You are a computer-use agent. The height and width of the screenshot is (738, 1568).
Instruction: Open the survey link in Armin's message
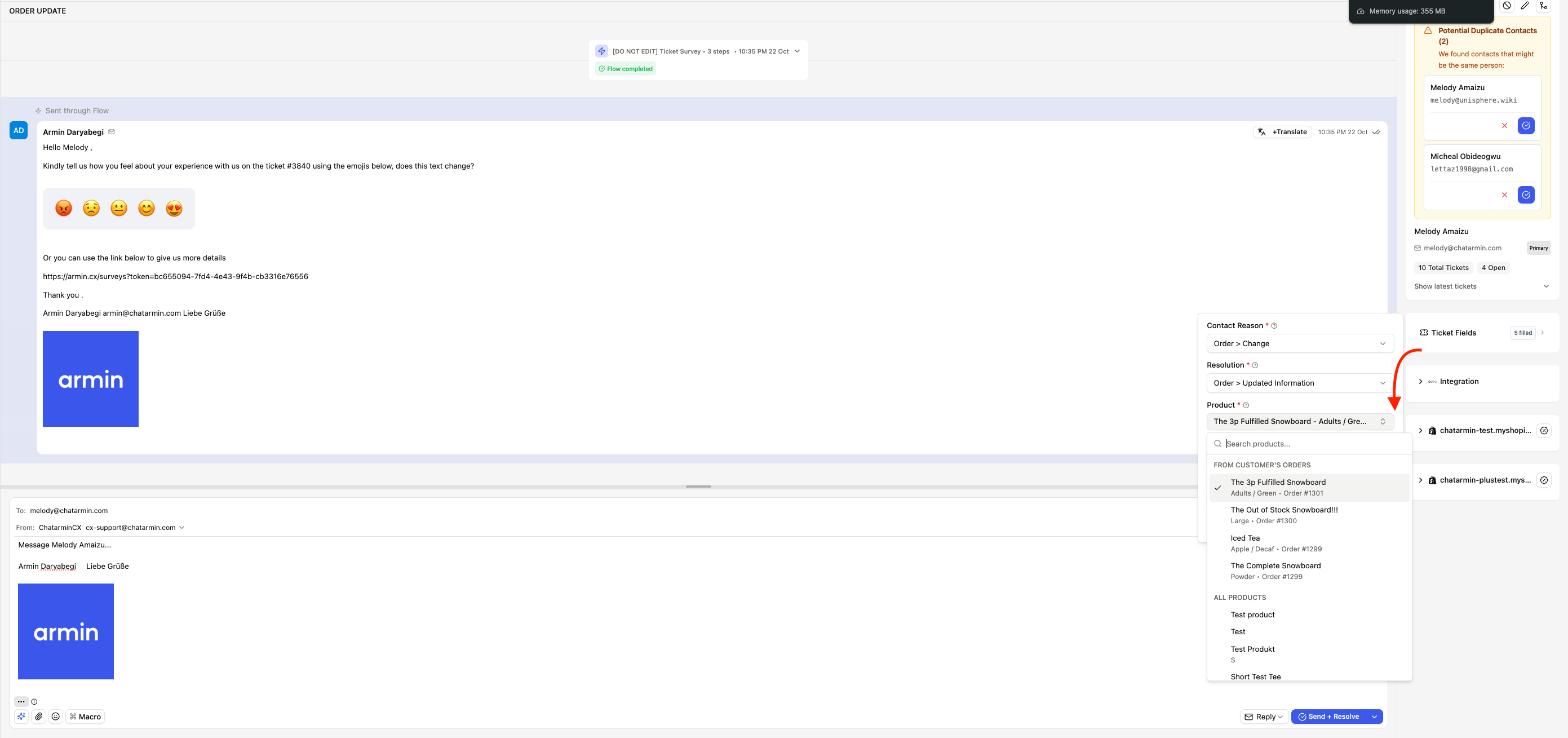point(175,276)
